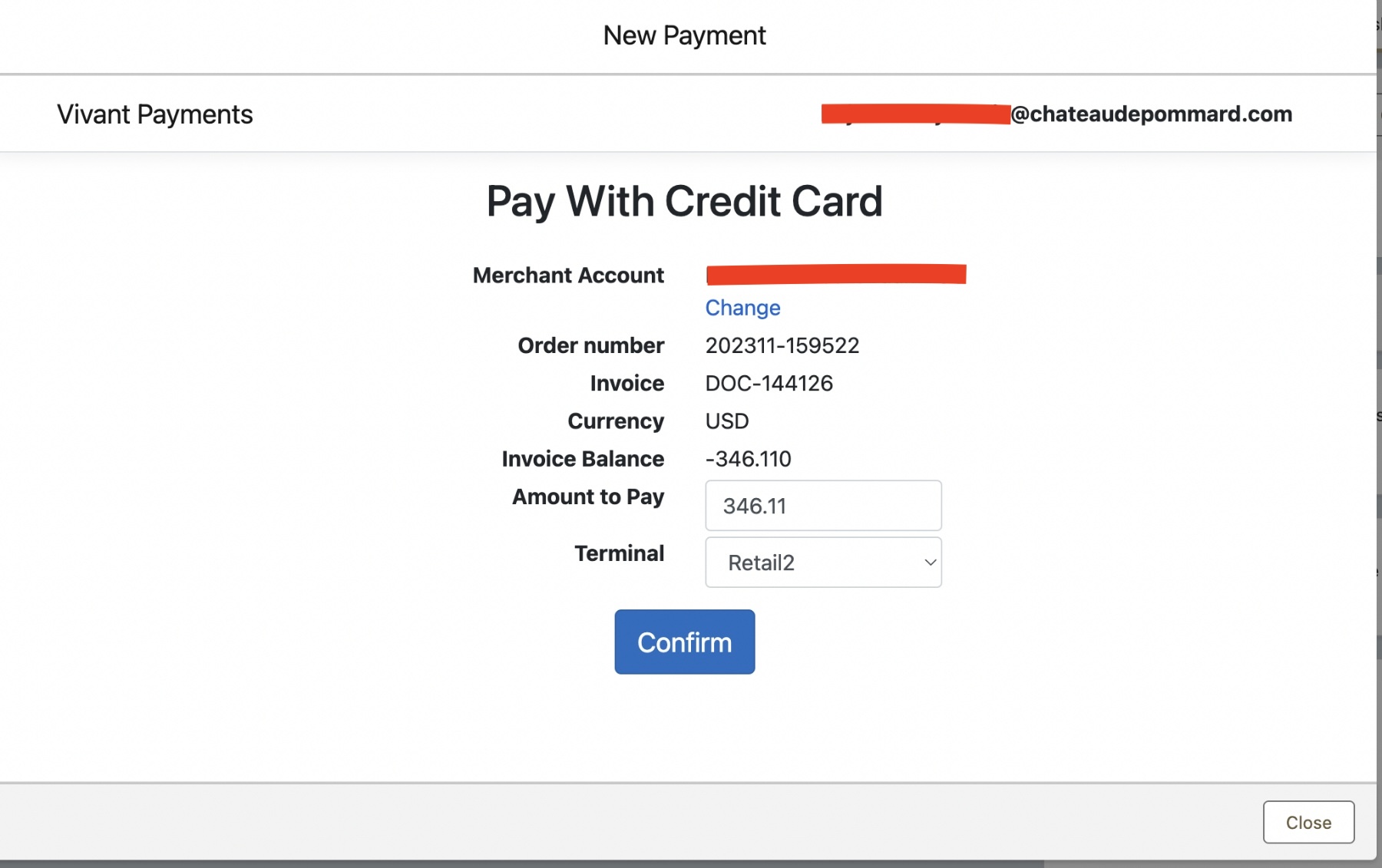
Task: Click the Vivant Payments brand name
Action: [x=155, y=114]
